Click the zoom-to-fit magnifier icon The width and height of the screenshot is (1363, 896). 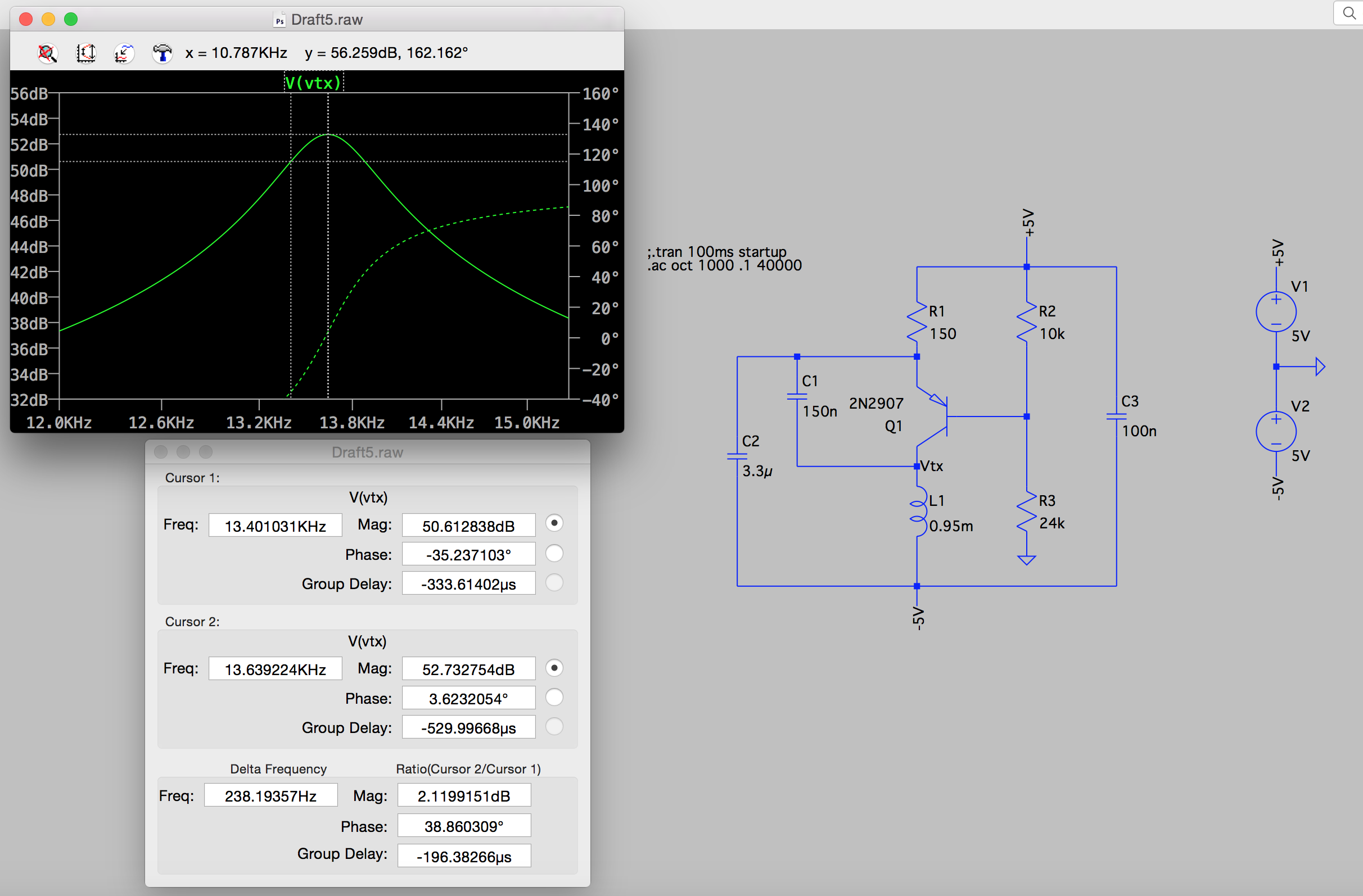[x=48, y=53]
